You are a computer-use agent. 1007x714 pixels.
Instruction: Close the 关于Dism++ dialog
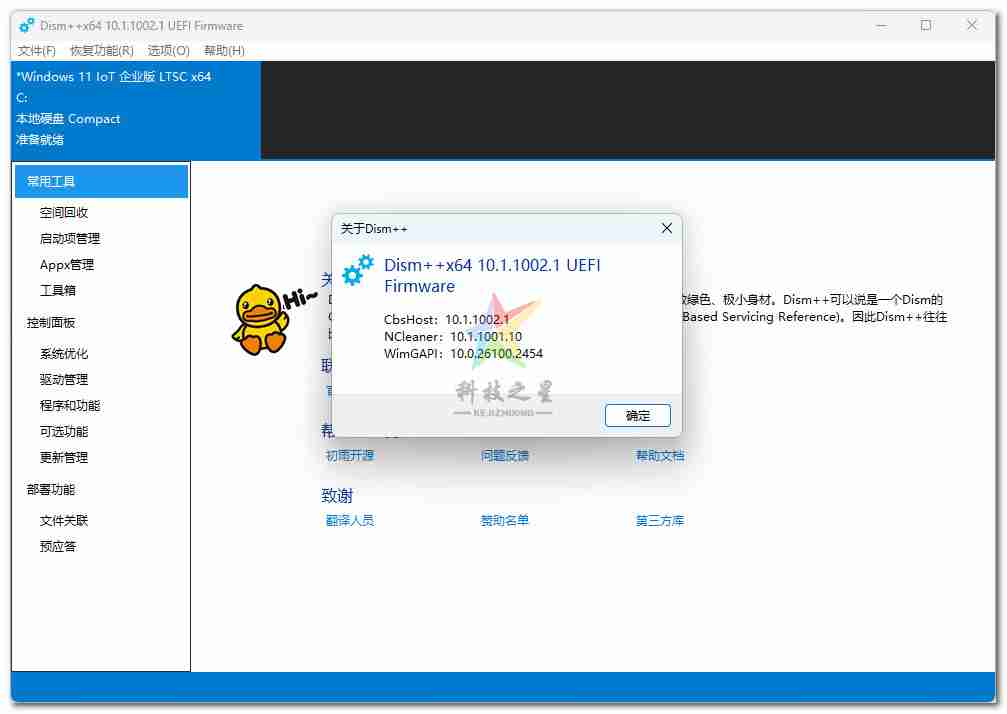(x=666, y=228)
